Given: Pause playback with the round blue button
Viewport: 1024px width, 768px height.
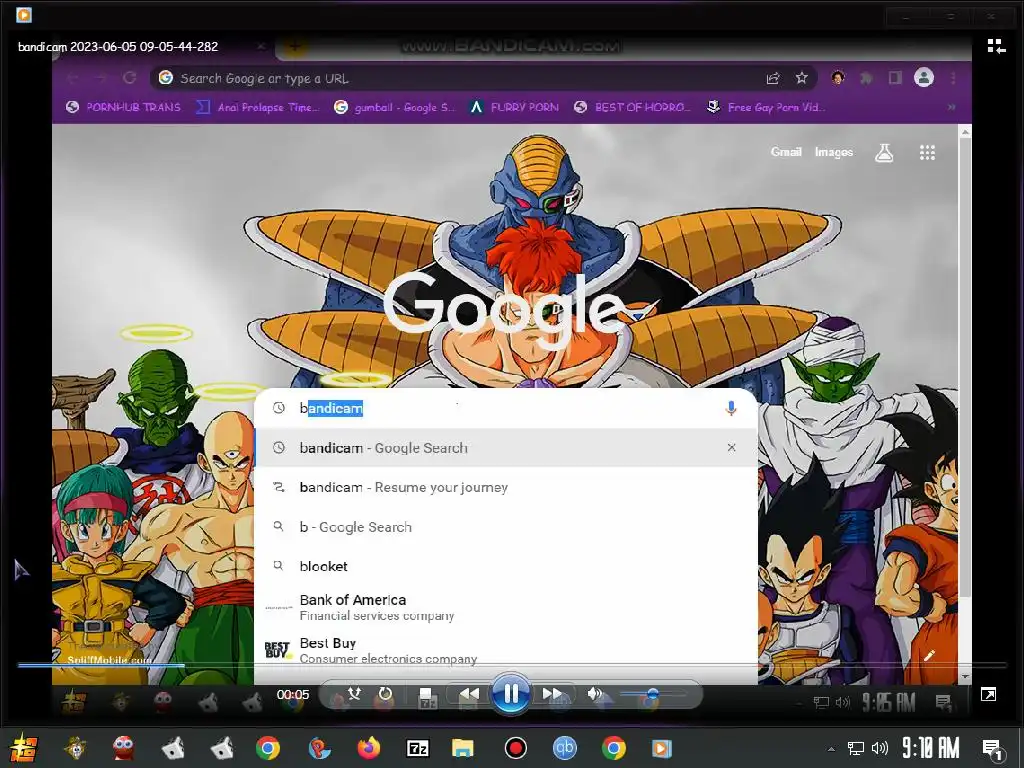Looking at the screenshot, I should (x=511, y=694).
